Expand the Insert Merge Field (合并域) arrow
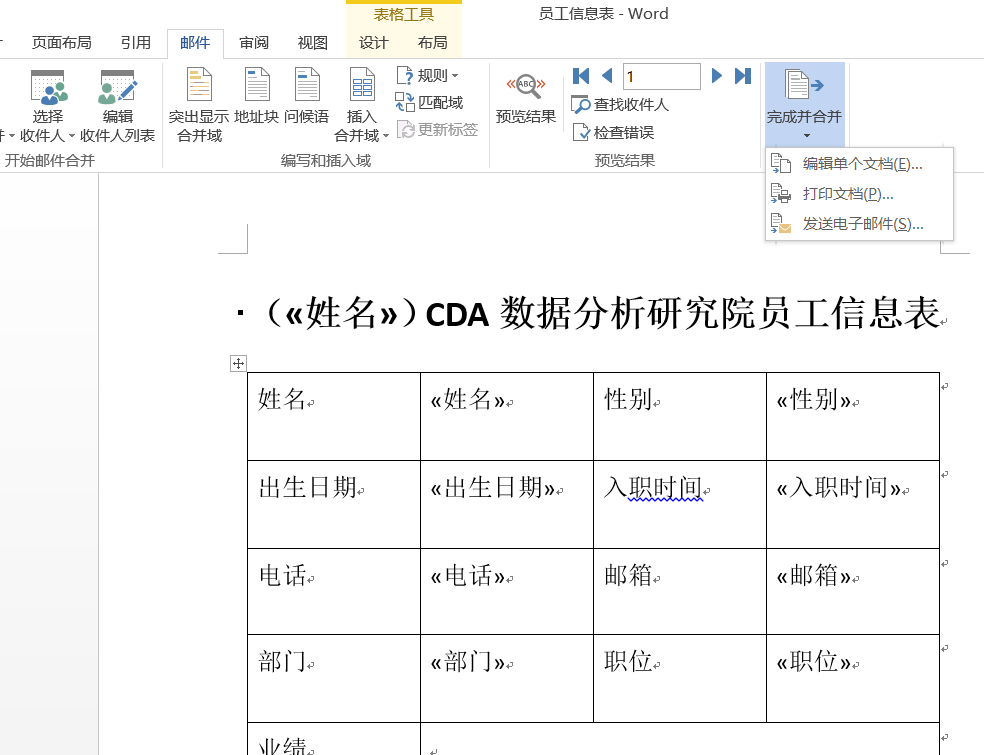This screenshot has width=984, height=755. [x=386, y=136]
